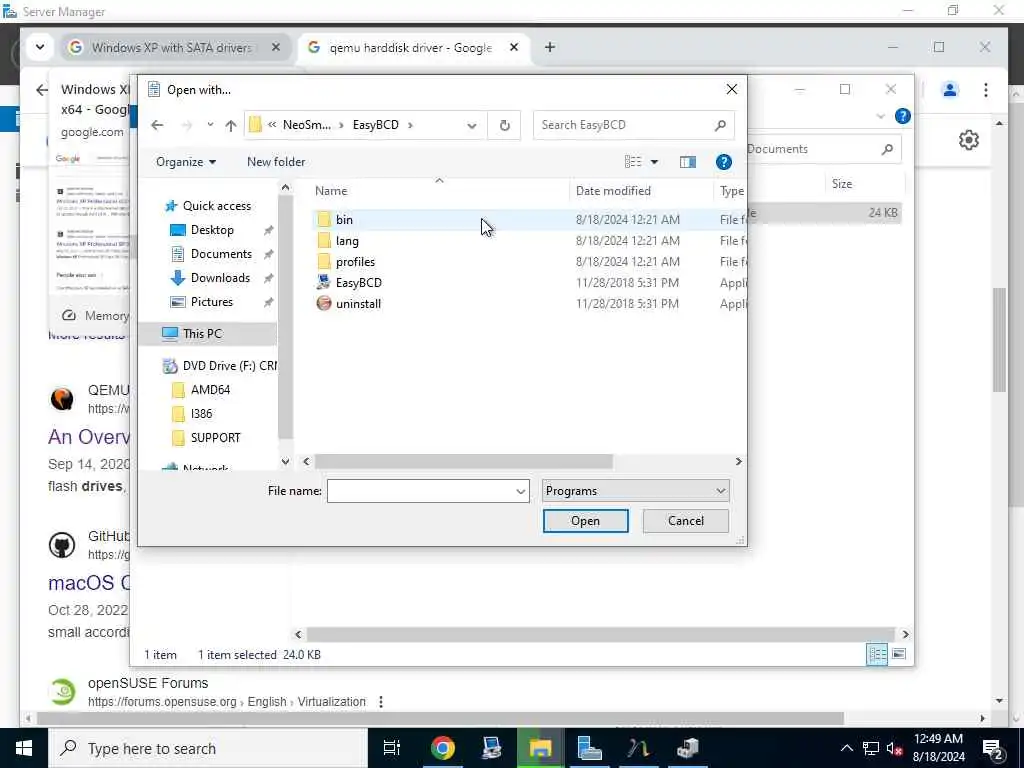Open Google settings gear icon
Image resolution: width=1024 pixels, height=768 pixels.
(968, 140)
